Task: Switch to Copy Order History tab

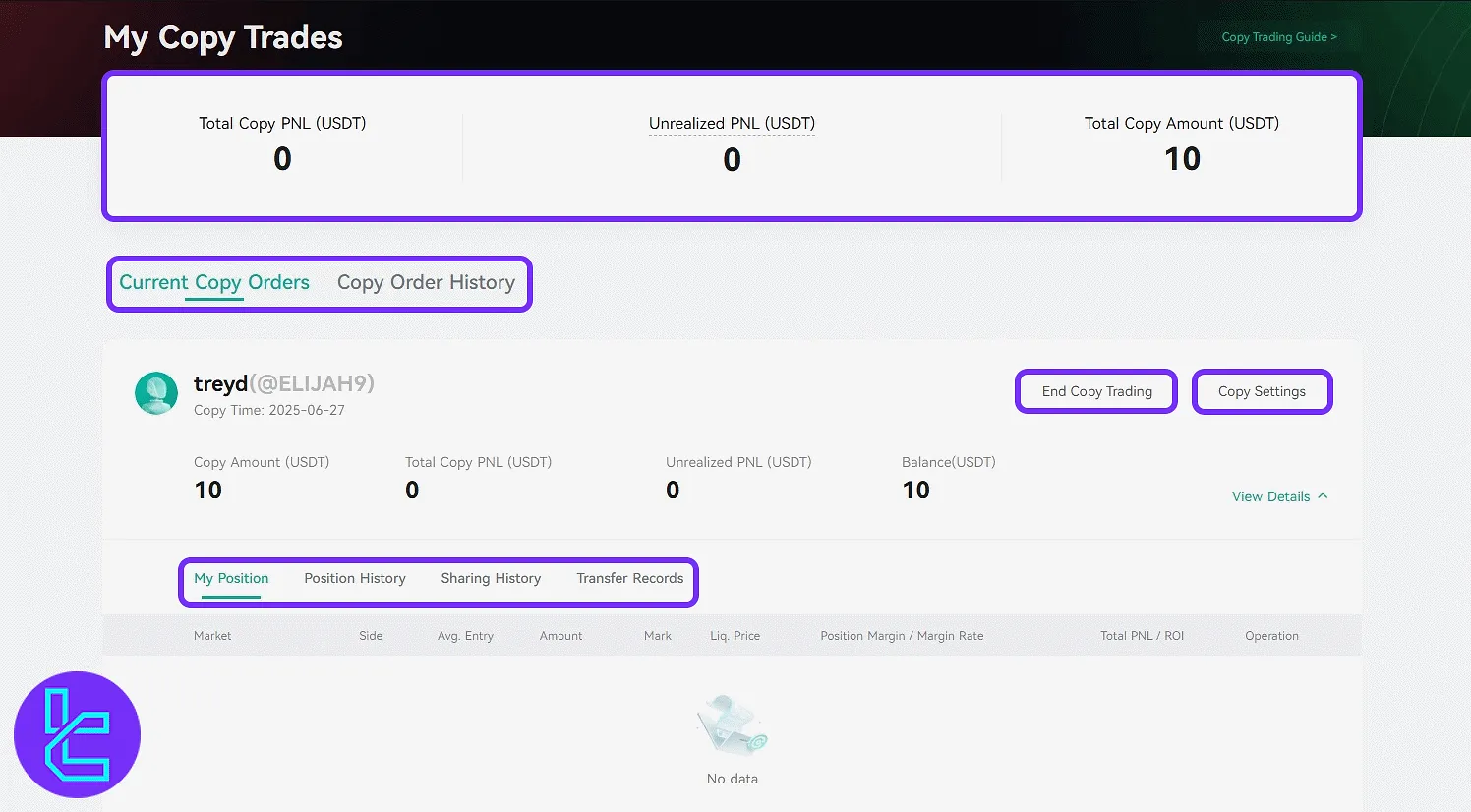Action: pos(426,282)
